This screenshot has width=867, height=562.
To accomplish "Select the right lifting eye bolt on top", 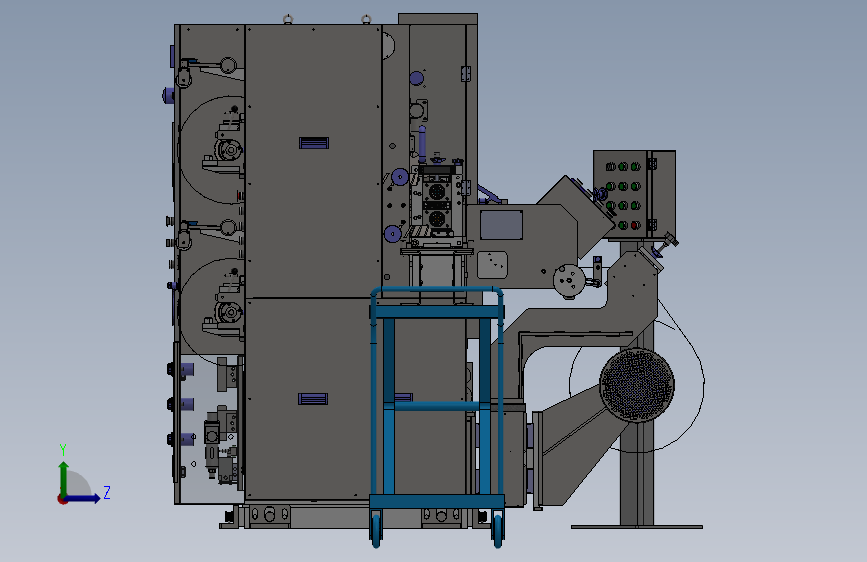I will (365, 19).
